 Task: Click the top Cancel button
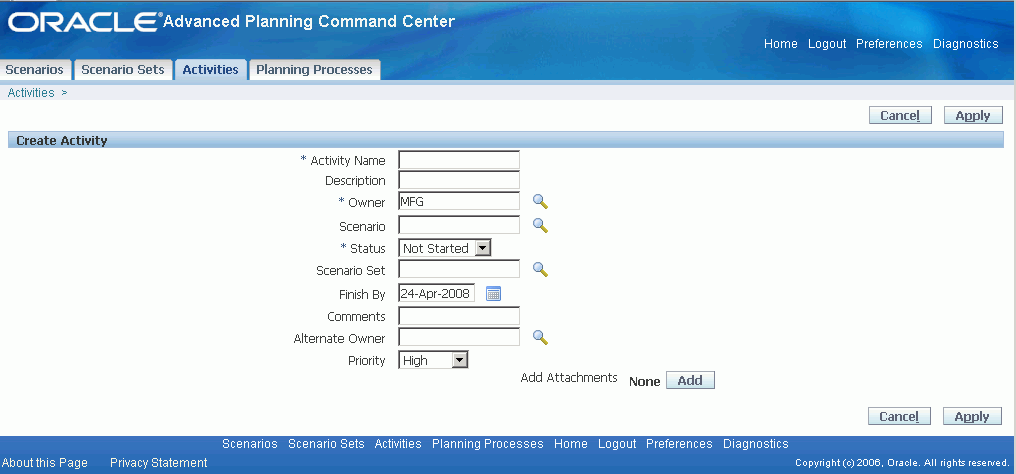[900, 115]
